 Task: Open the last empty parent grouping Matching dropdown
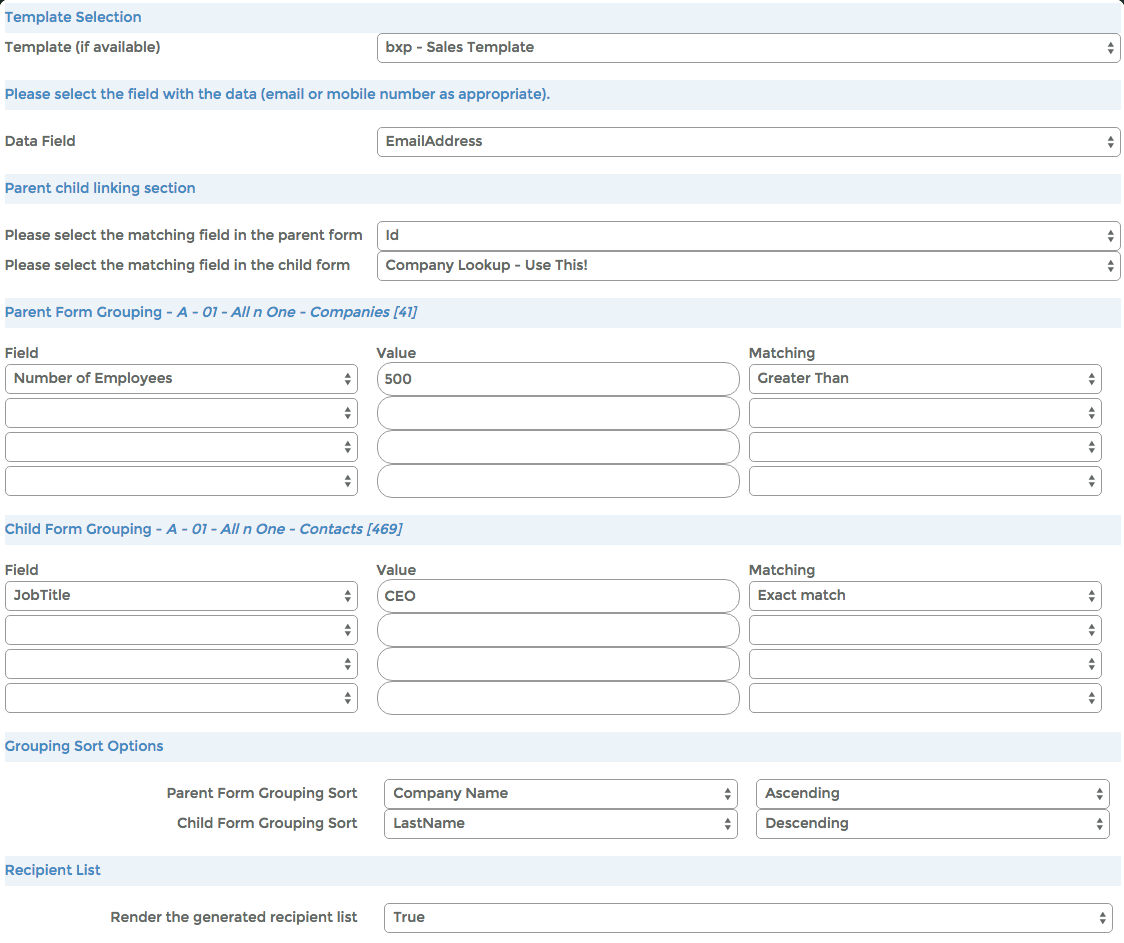click(x=925, y=481)
